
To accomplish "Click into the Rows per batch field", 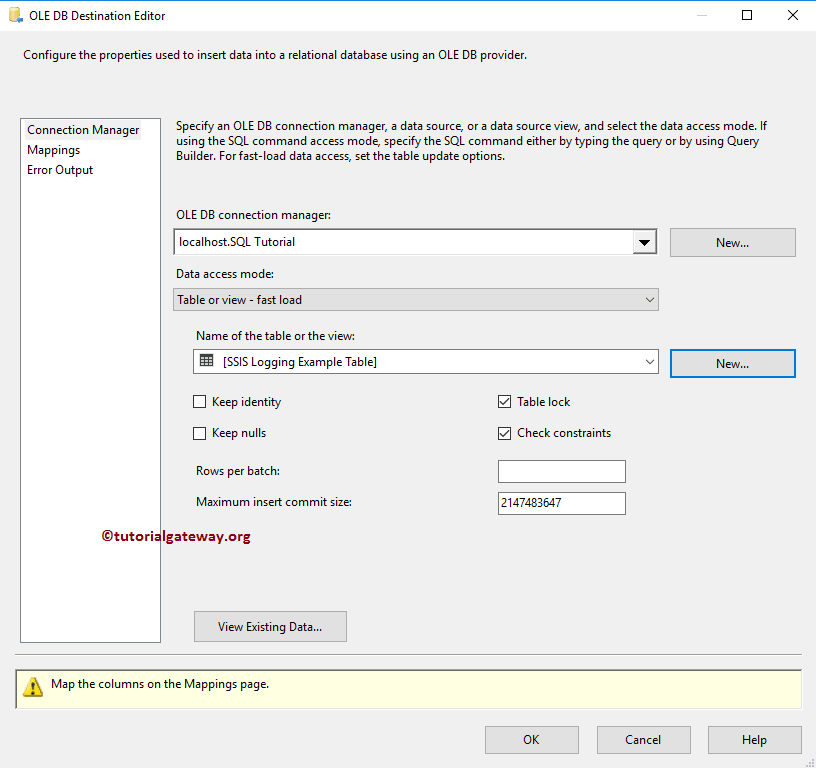I will [561, 472].
